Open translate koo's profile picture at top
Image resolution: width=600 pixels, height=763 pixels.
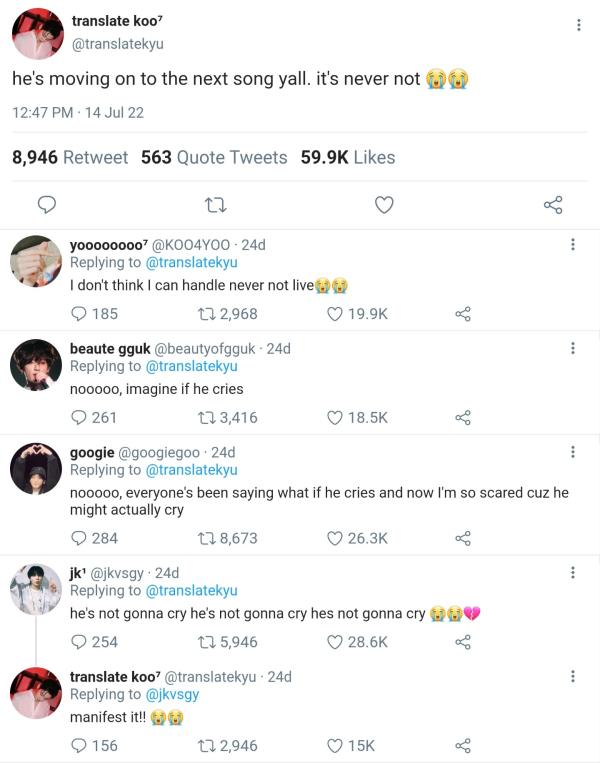38,34
